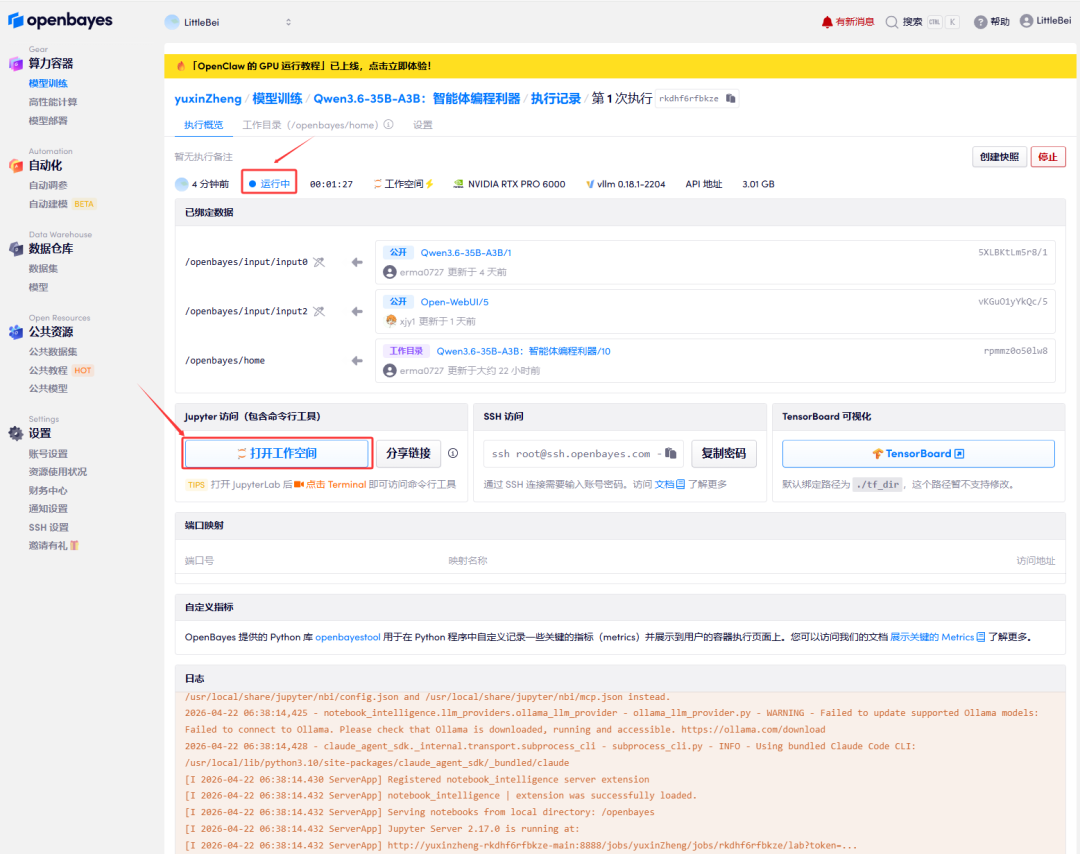Go to yuxinZheng breadcrumb link
The width and height of the screenshot is (1080, 854).
[x=208, y=98]
